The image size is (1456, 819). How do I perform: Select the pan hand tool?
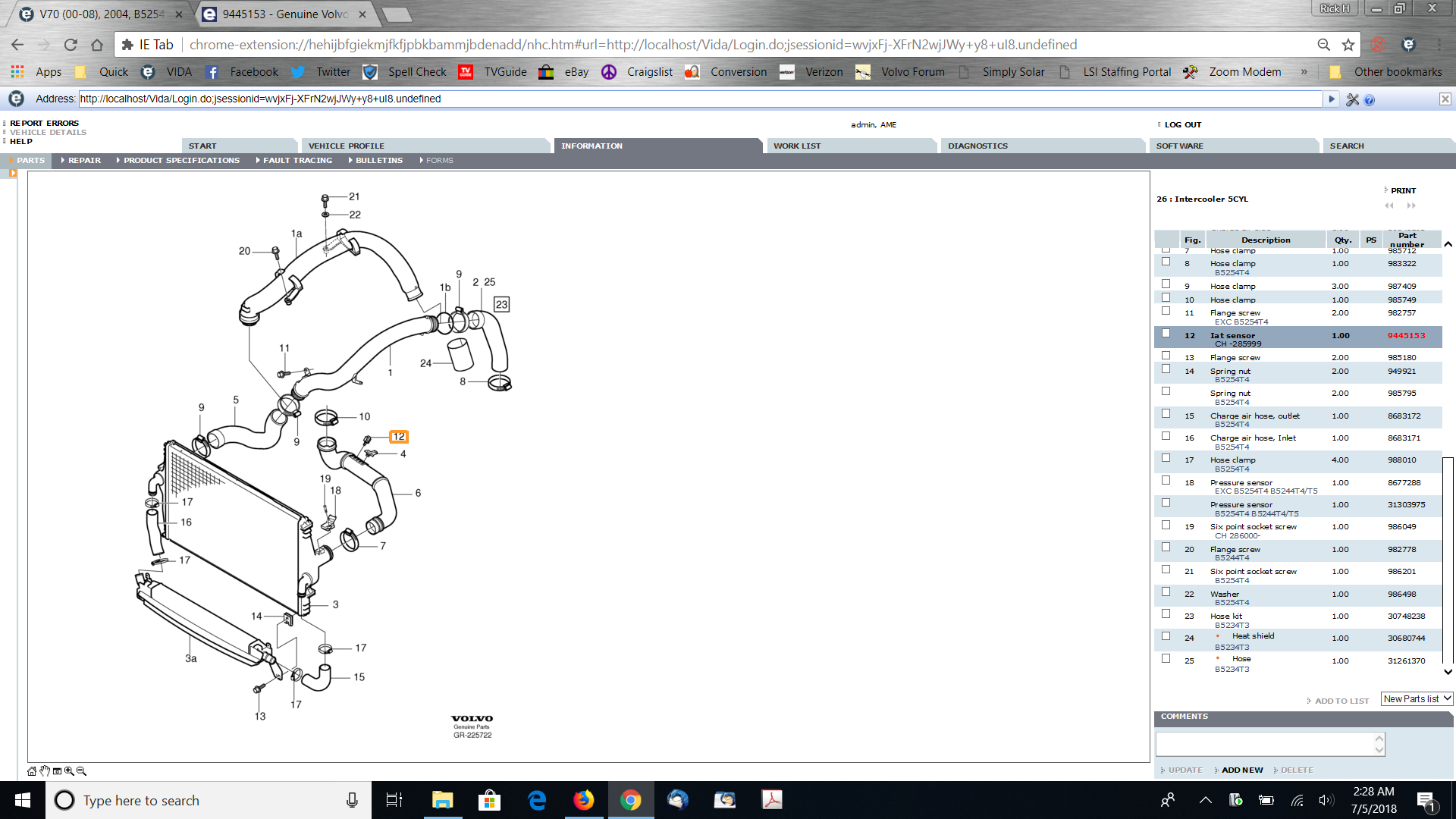(x=45, y=771)
